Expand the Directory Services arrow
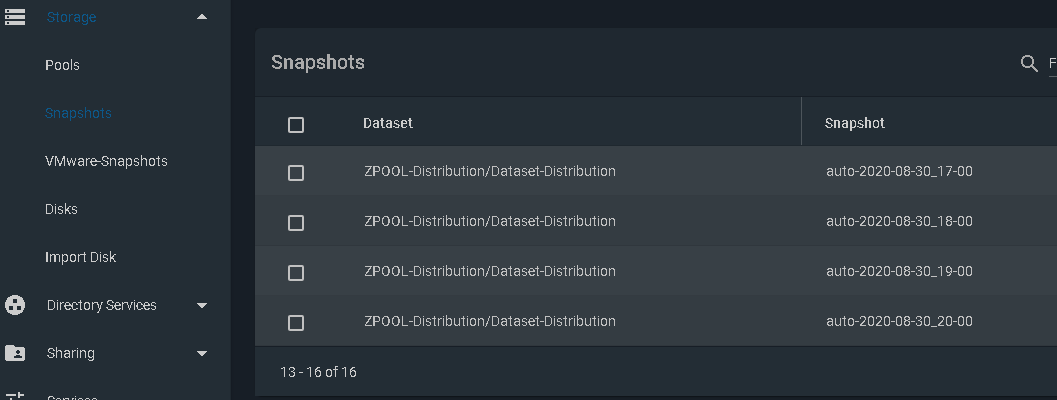Image resolution: width=1057 pixels, height=400 pixels. pos(202,306)
